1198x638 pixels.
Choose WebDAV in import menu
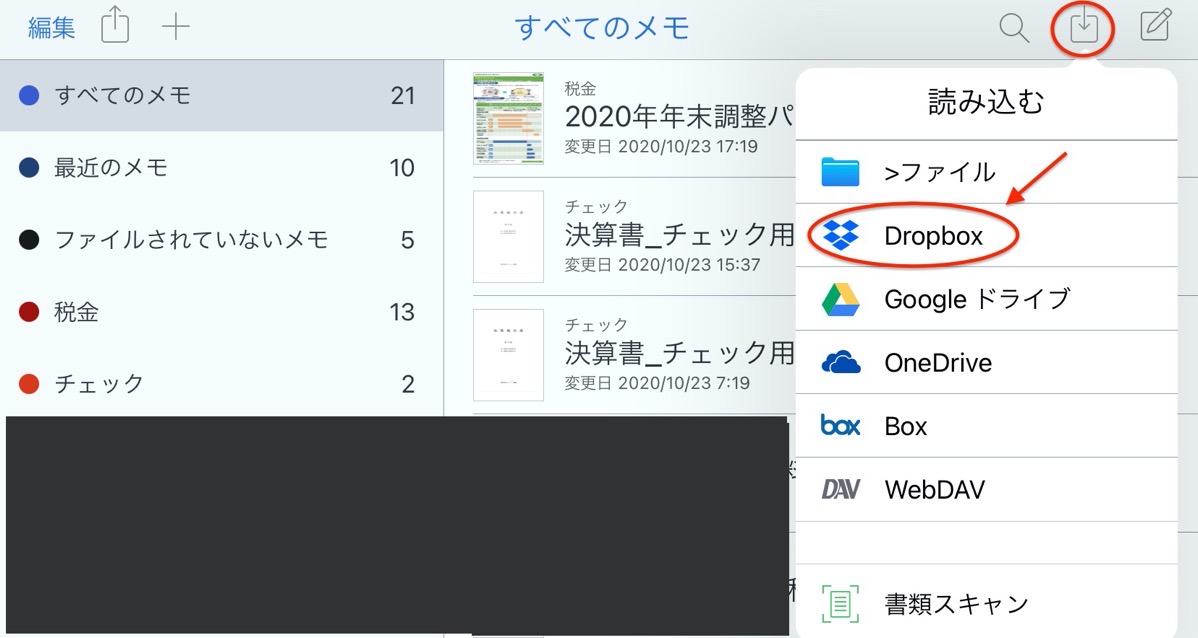click(x=986, y=489)
